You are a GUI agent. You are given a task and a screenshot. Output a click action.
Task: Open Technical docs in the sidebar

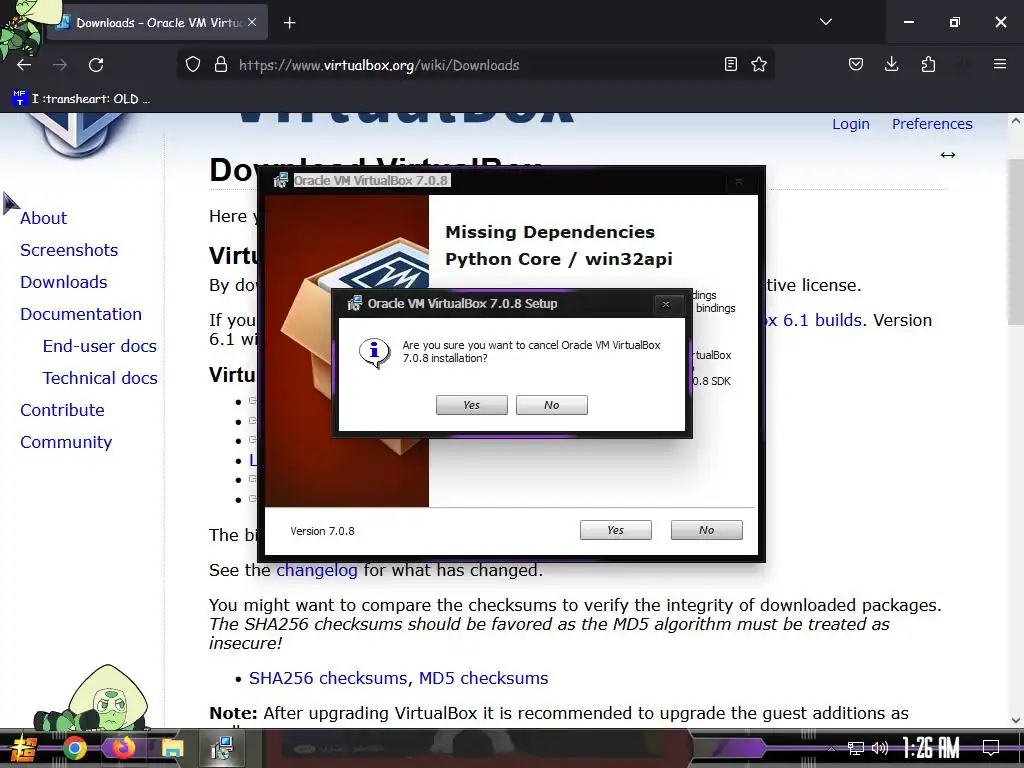click(x=100, y=378)
